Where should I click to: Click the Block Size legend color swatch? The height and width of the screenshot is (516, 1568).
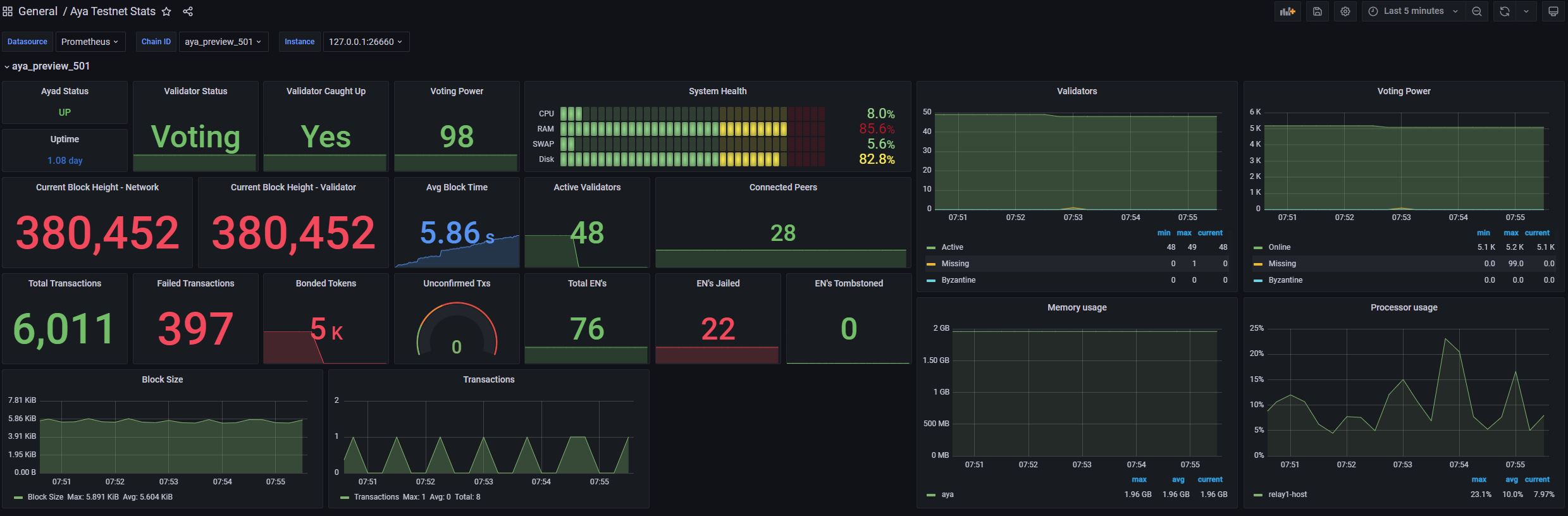tap(18, 497)
